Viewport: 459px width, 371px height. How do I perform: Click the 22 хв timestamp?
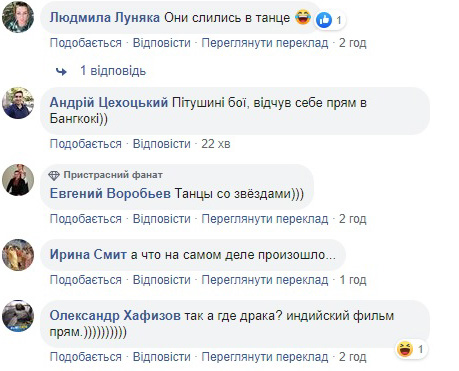(x=216, y=144)
